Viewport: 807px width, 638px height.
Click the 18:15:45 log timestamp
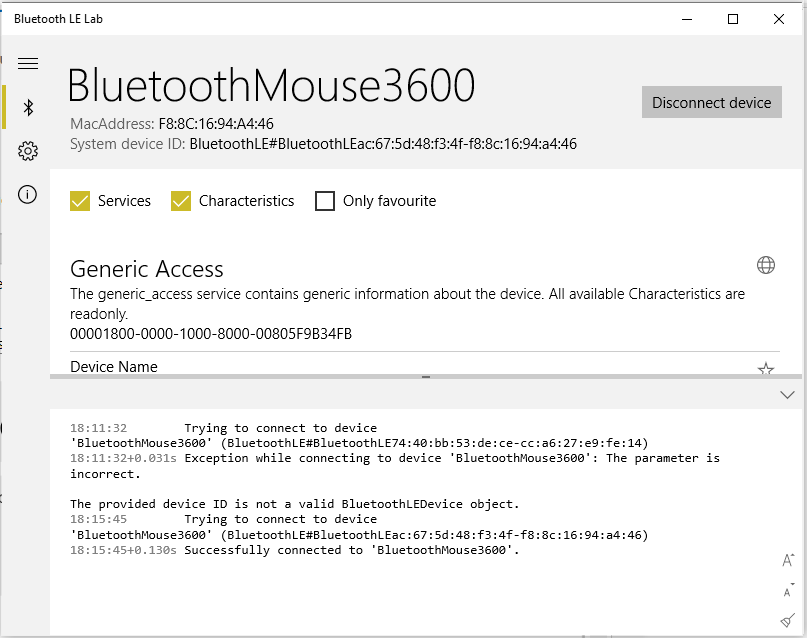(x=98, y=519)
